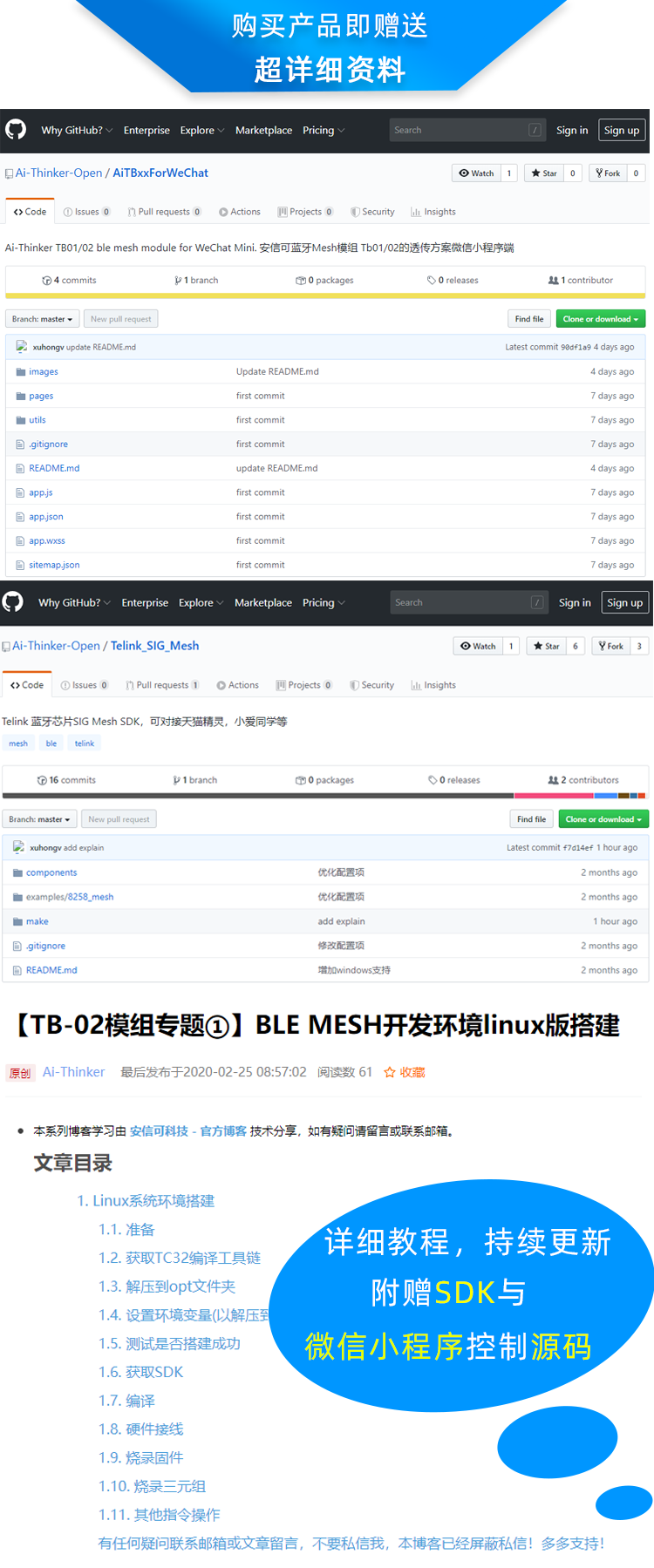Image resolution: width=654 pixels, height=1568 pixels.
Task: Open 'Clone or download' on AiTBxxForWeChat
Action: [x=601, y=319]
